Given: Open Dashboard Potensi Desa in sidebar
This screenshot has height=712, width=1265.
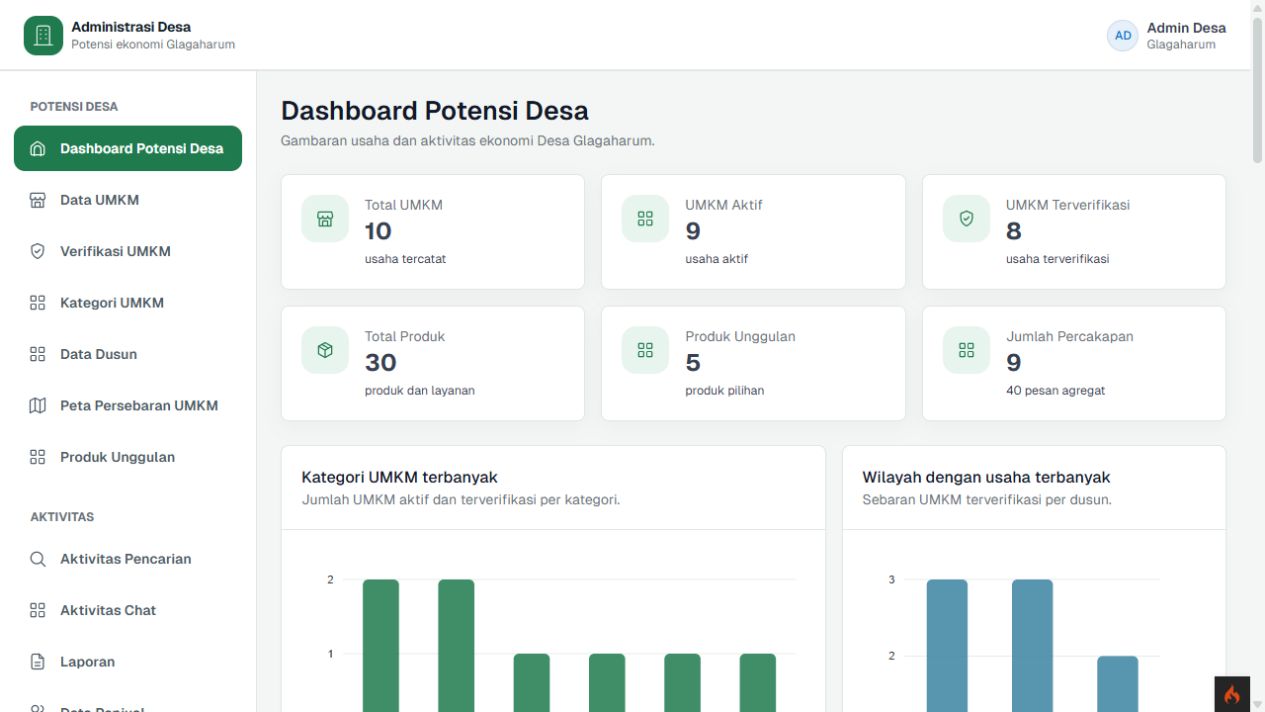Looking at the screenshot, I should (128, 149).
